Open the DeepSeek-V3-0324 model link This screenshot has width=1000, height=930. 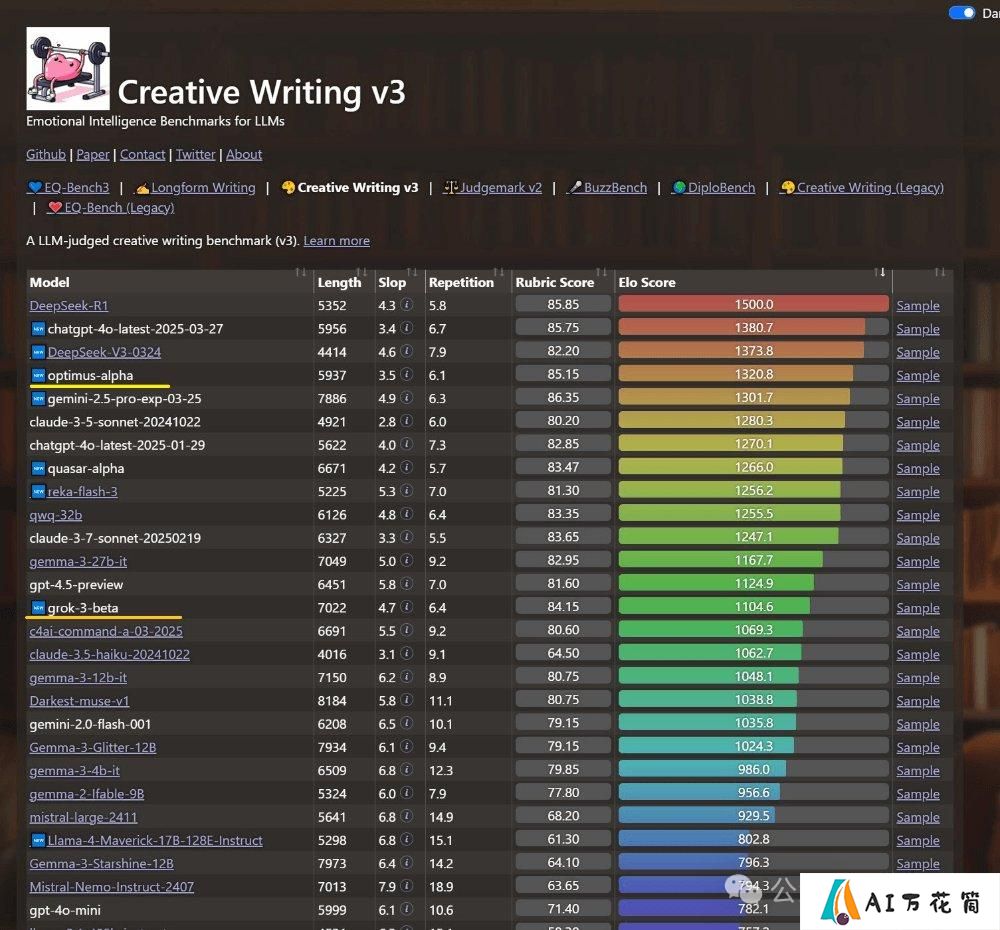[104, 352]
